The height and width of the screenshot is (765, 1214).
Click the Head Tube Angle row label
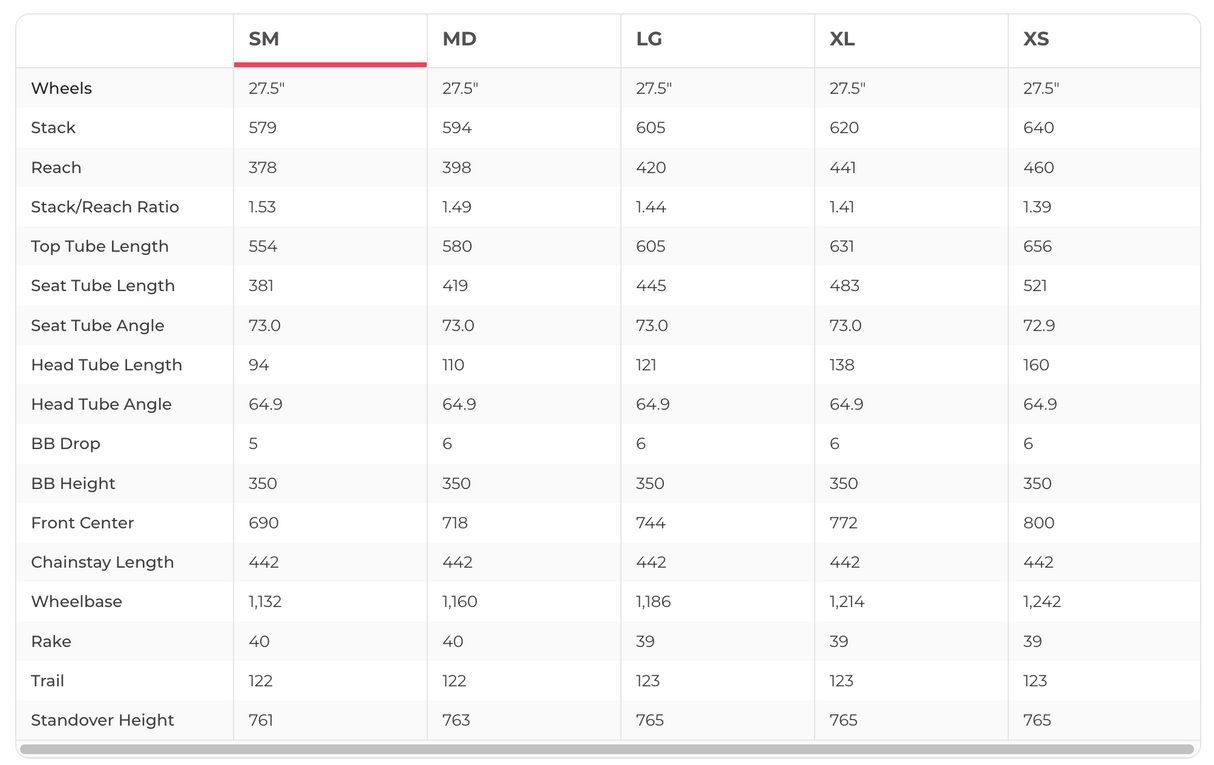click(101, 404)
